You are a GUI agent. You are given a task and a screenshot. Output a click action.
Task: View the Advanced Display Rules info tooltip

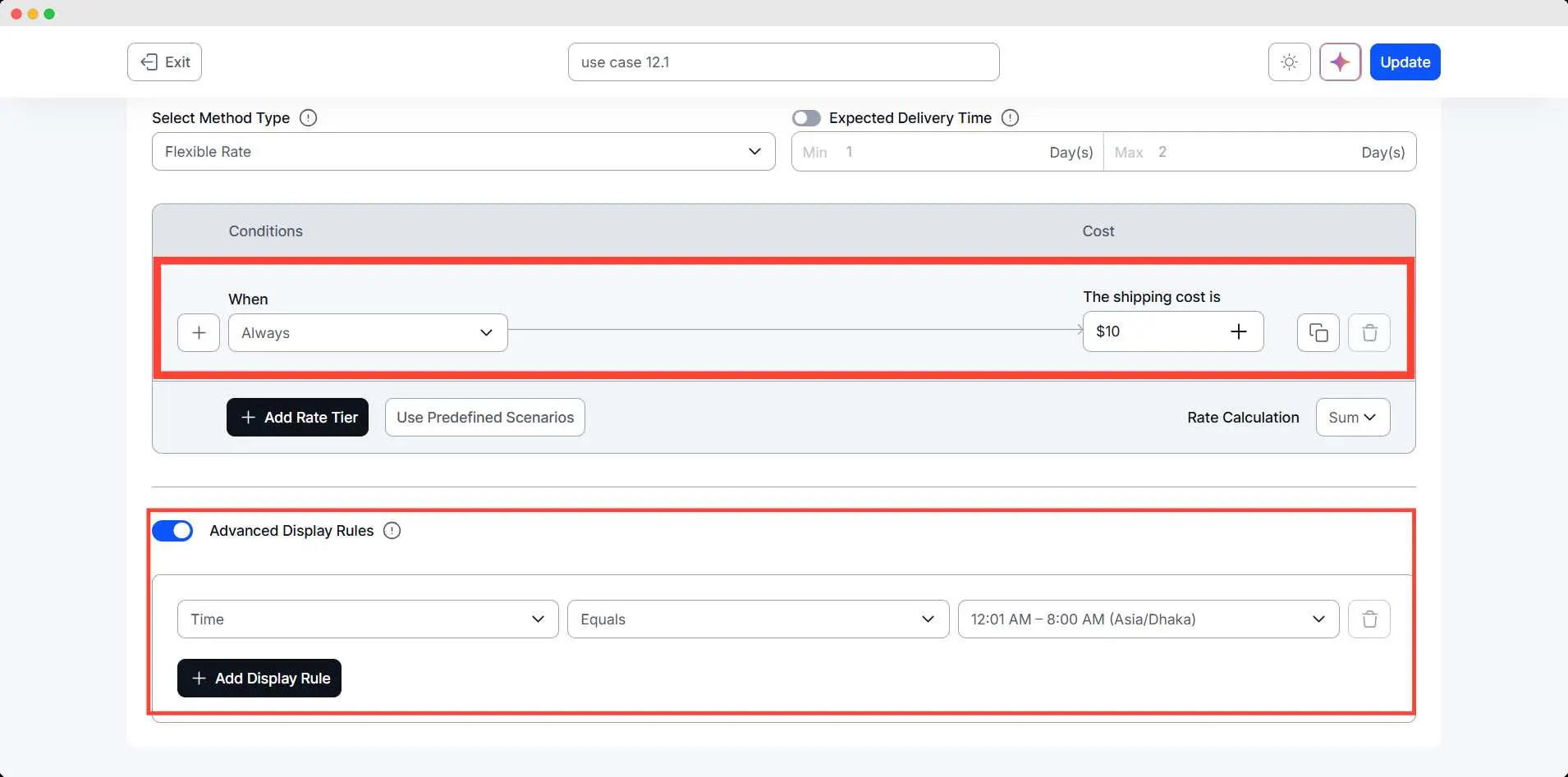[391, 530]
